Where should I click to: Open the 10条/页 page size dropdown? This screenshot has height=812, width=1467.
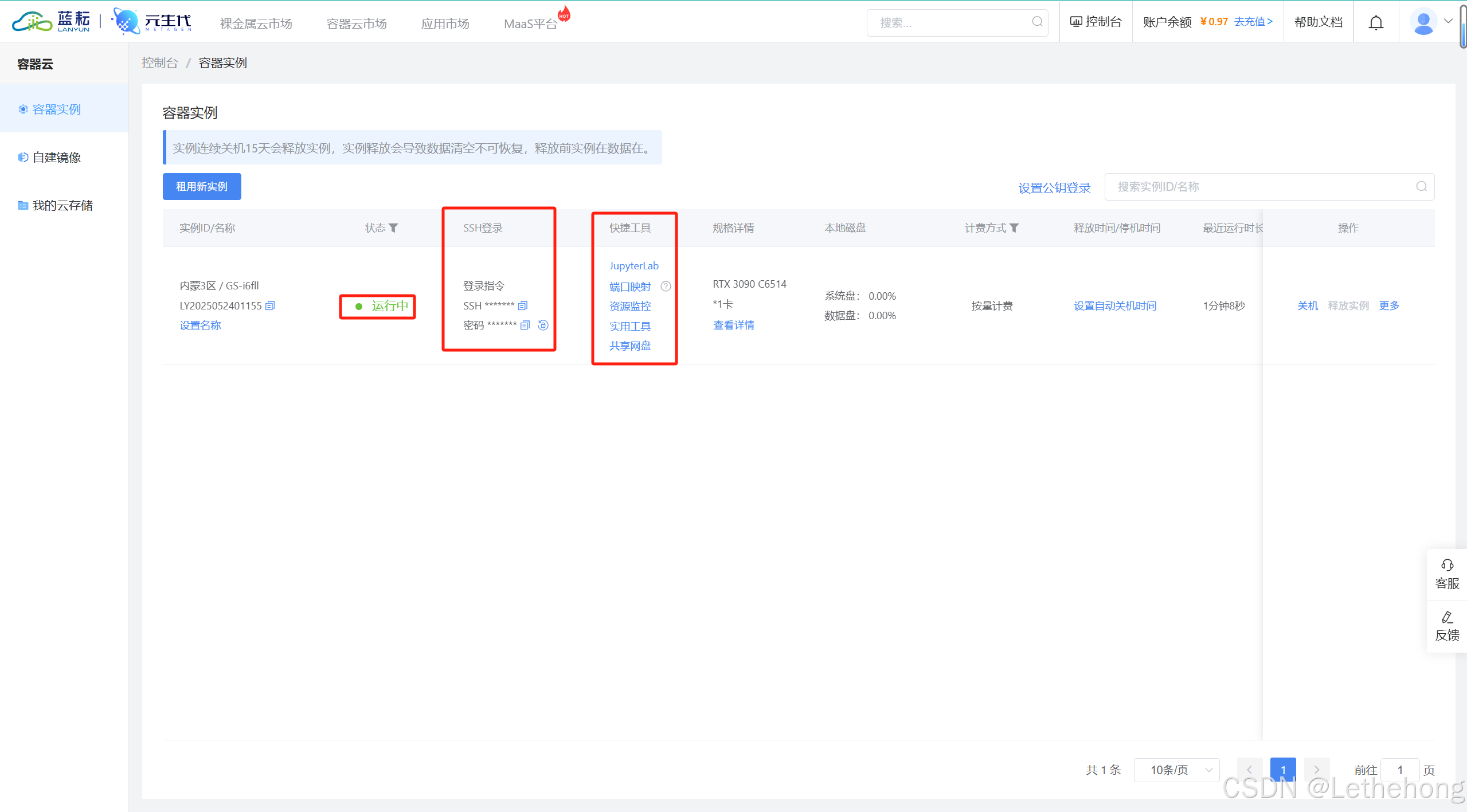[x=1176, y=770]
